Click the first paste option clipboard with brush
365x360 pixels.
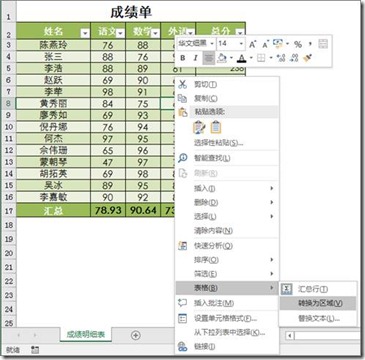pos(199,127)
